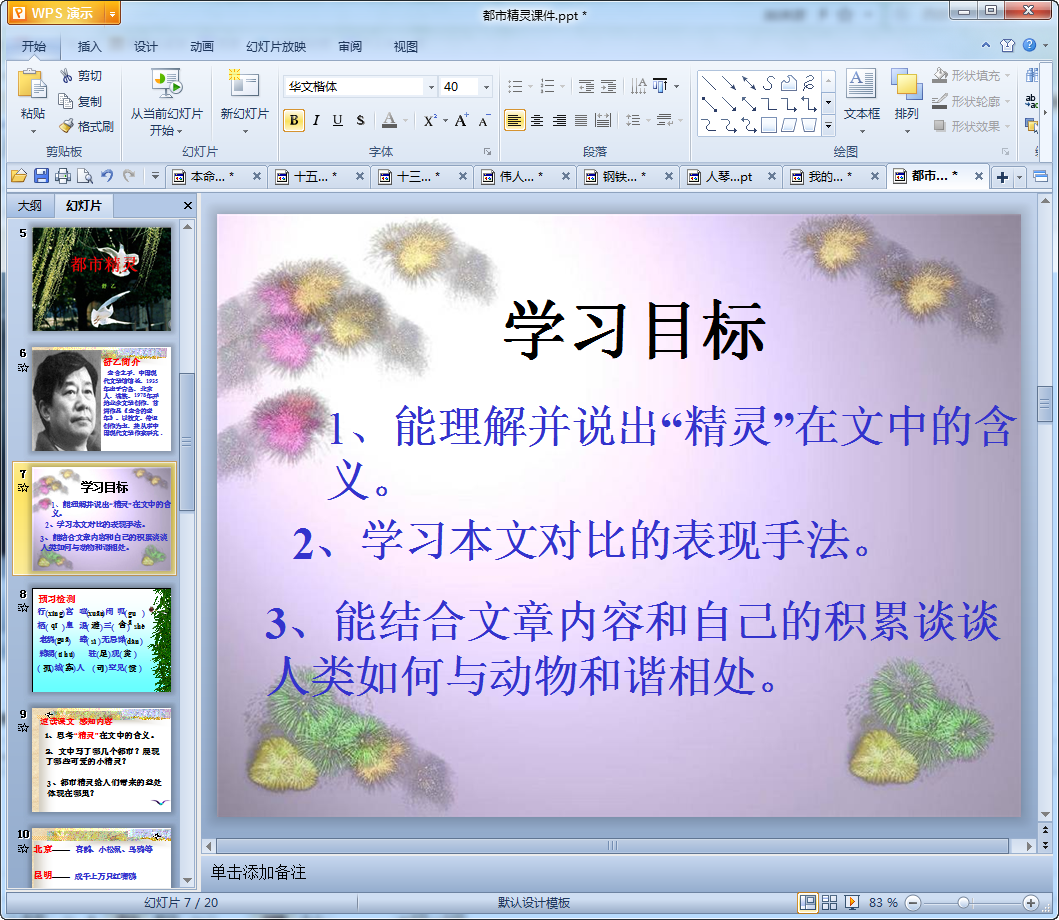Undo the last action
The image size is (1059, 920).
[x=107, y=176]
